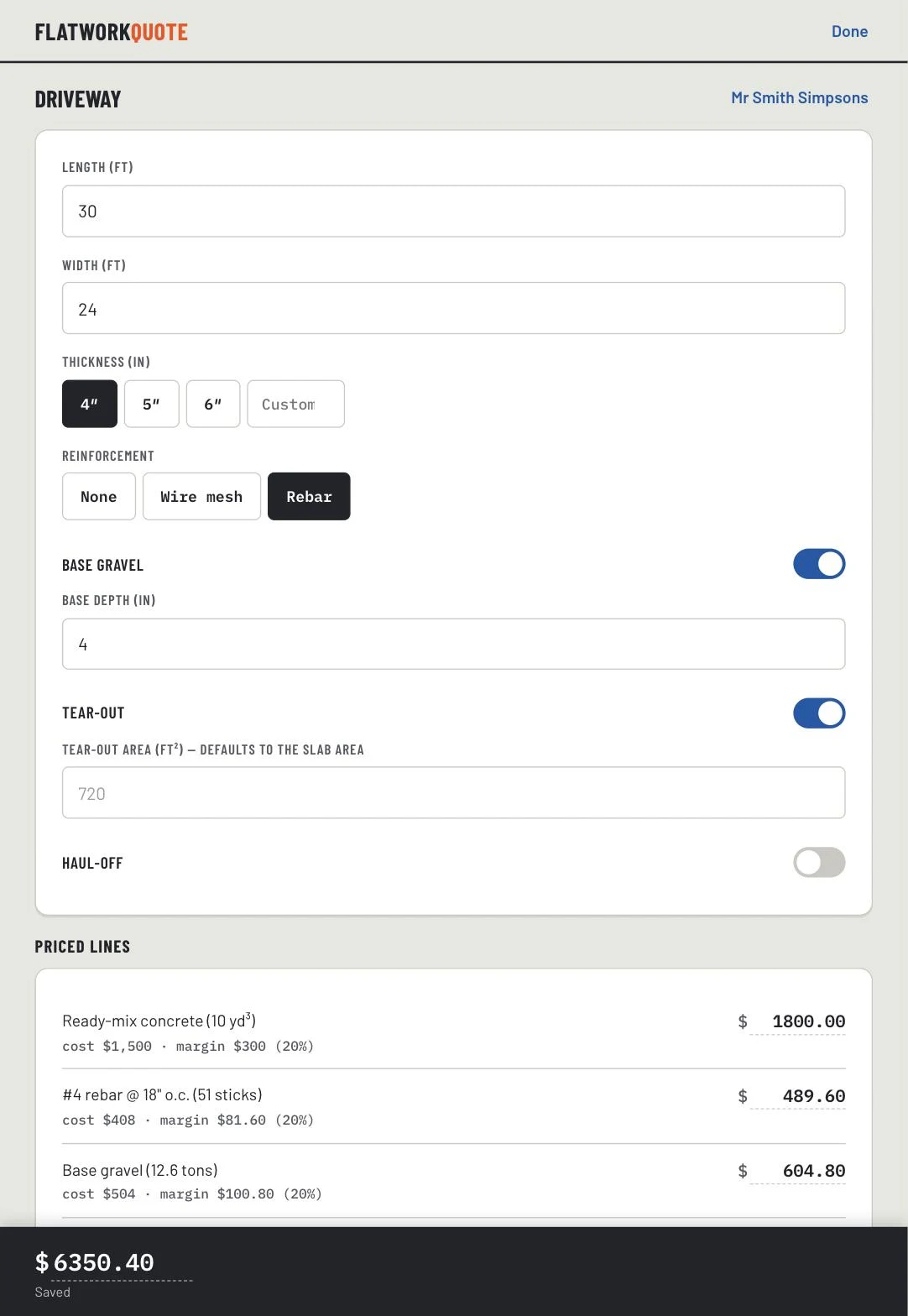Turn off the Tear-out switch
Screen dimensions: 908x1316
[819, 713]
